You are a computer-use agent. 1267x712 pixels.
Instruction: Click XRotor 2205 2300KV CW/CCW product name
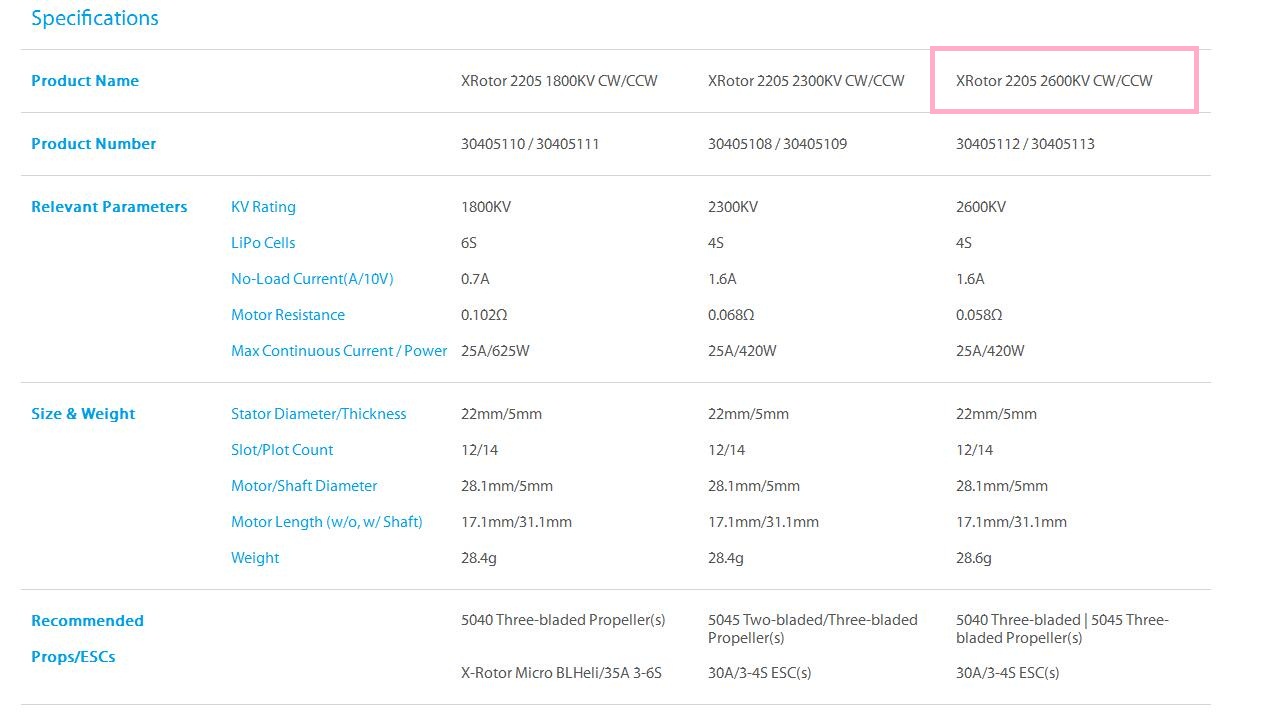[x=806, y=81]
